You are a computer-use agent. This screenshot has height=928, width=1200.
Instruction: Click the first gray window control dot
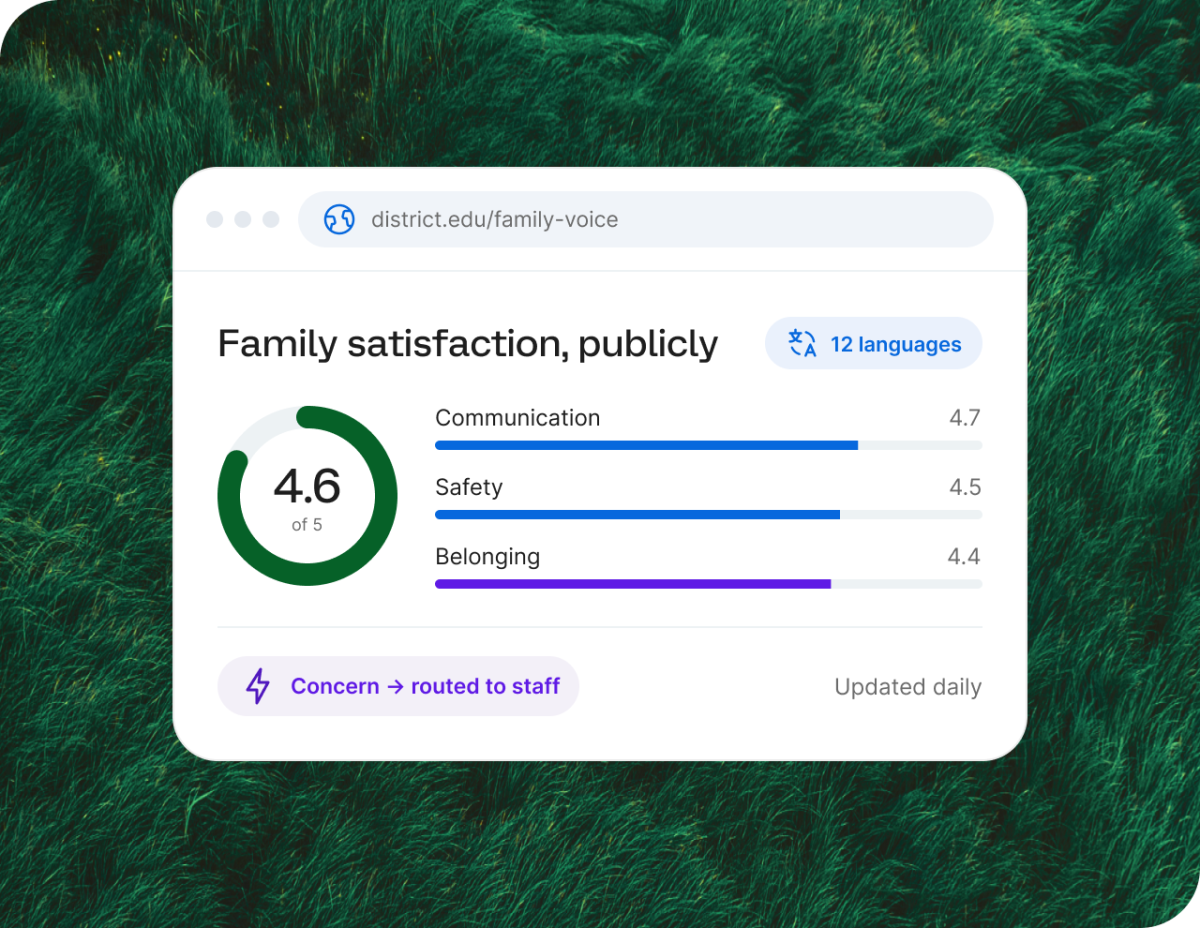(214, 219)
